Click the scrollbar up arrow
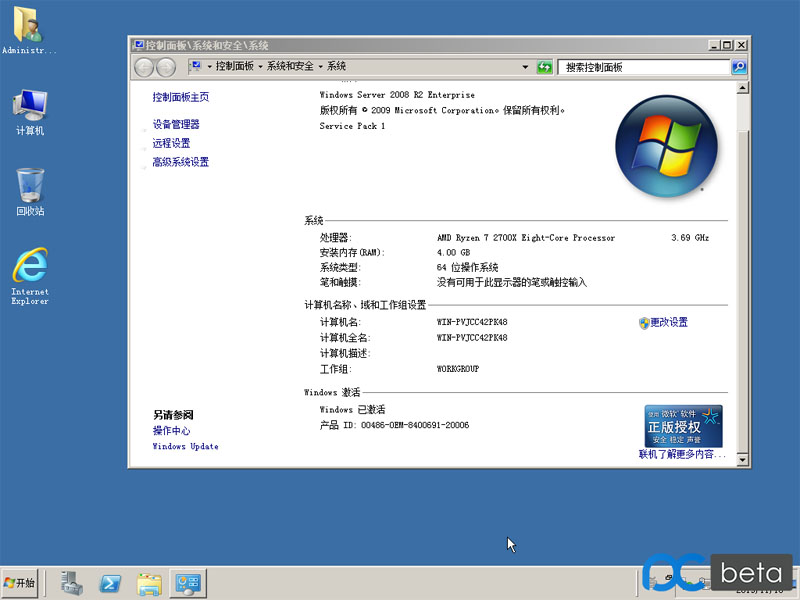The width and height of the screenshot is (800, 600). click(743, 88)
